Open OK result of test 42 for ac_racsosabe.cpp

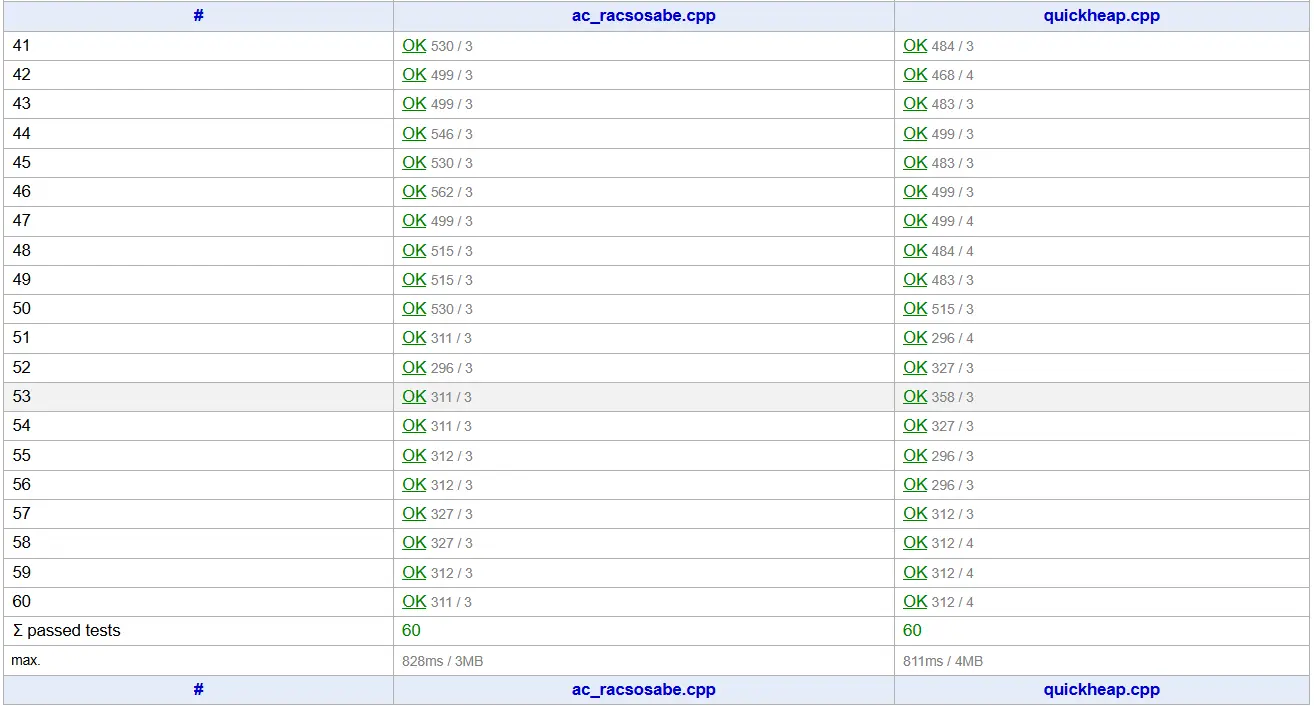pyautogui.click(x=414, y=74)
